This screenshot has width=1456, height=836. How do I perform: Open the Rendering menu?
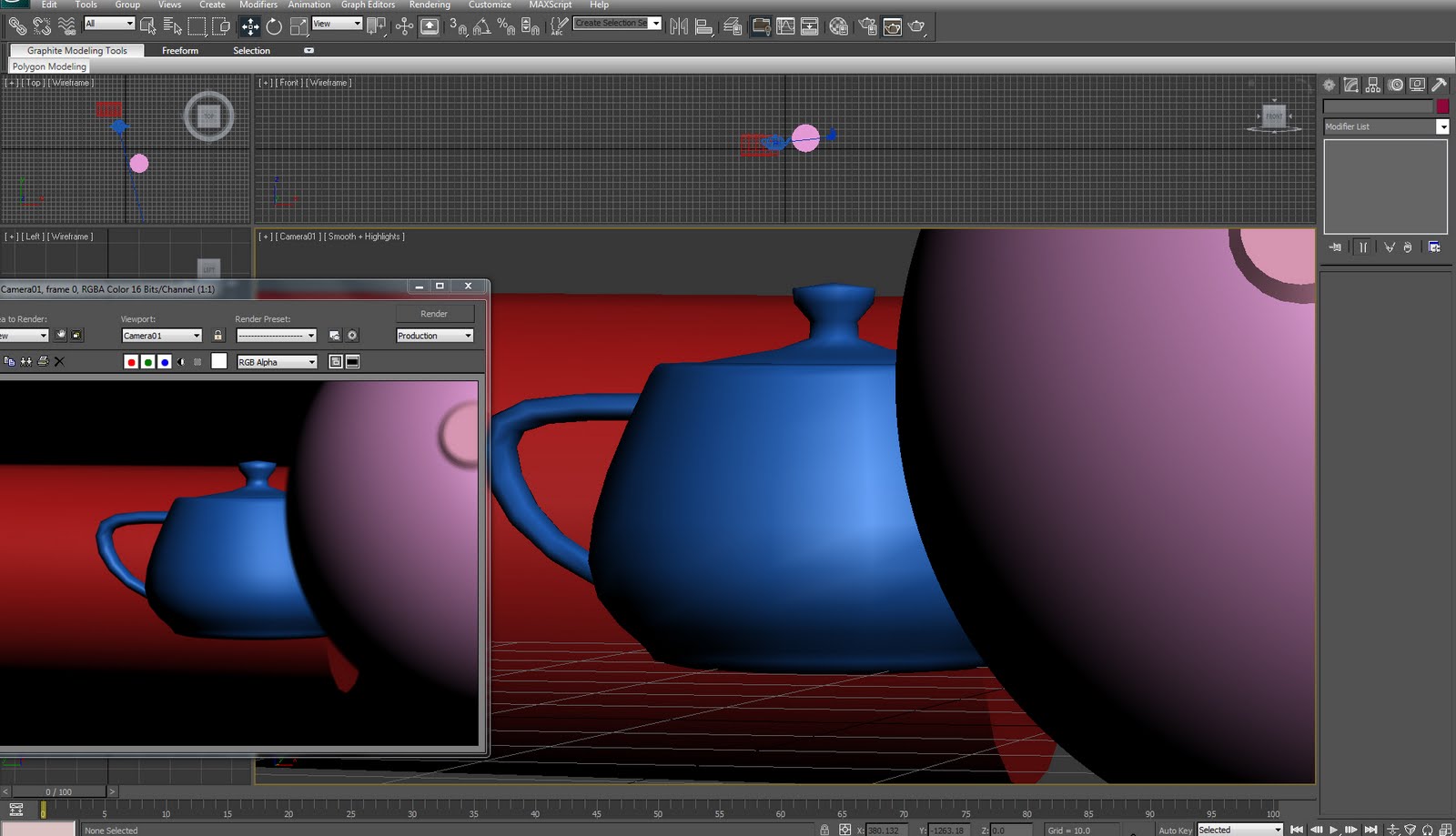coord(430,5)
